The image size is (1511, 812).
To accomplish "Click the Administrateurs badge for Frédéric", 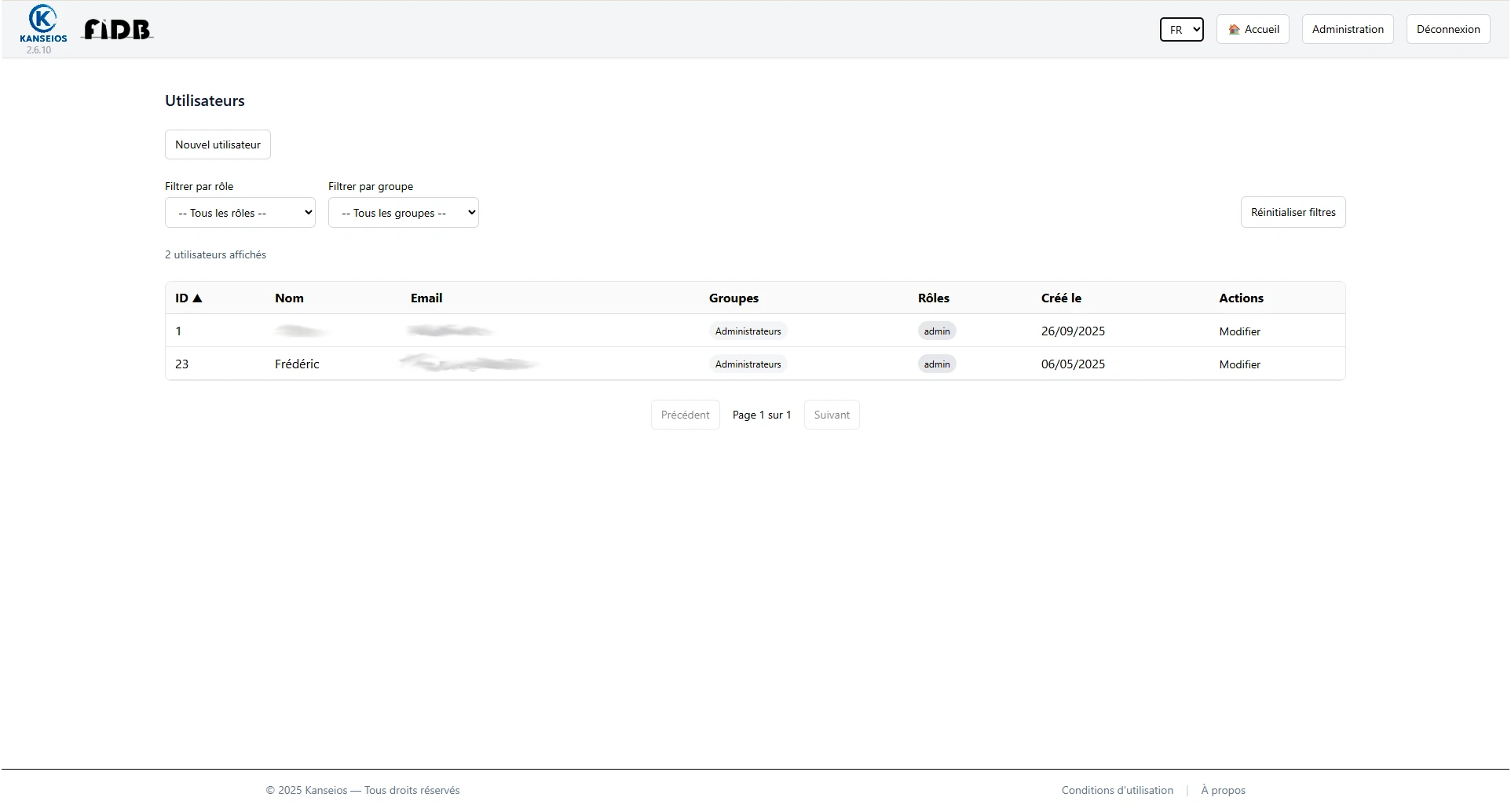I will pos(748,364).
